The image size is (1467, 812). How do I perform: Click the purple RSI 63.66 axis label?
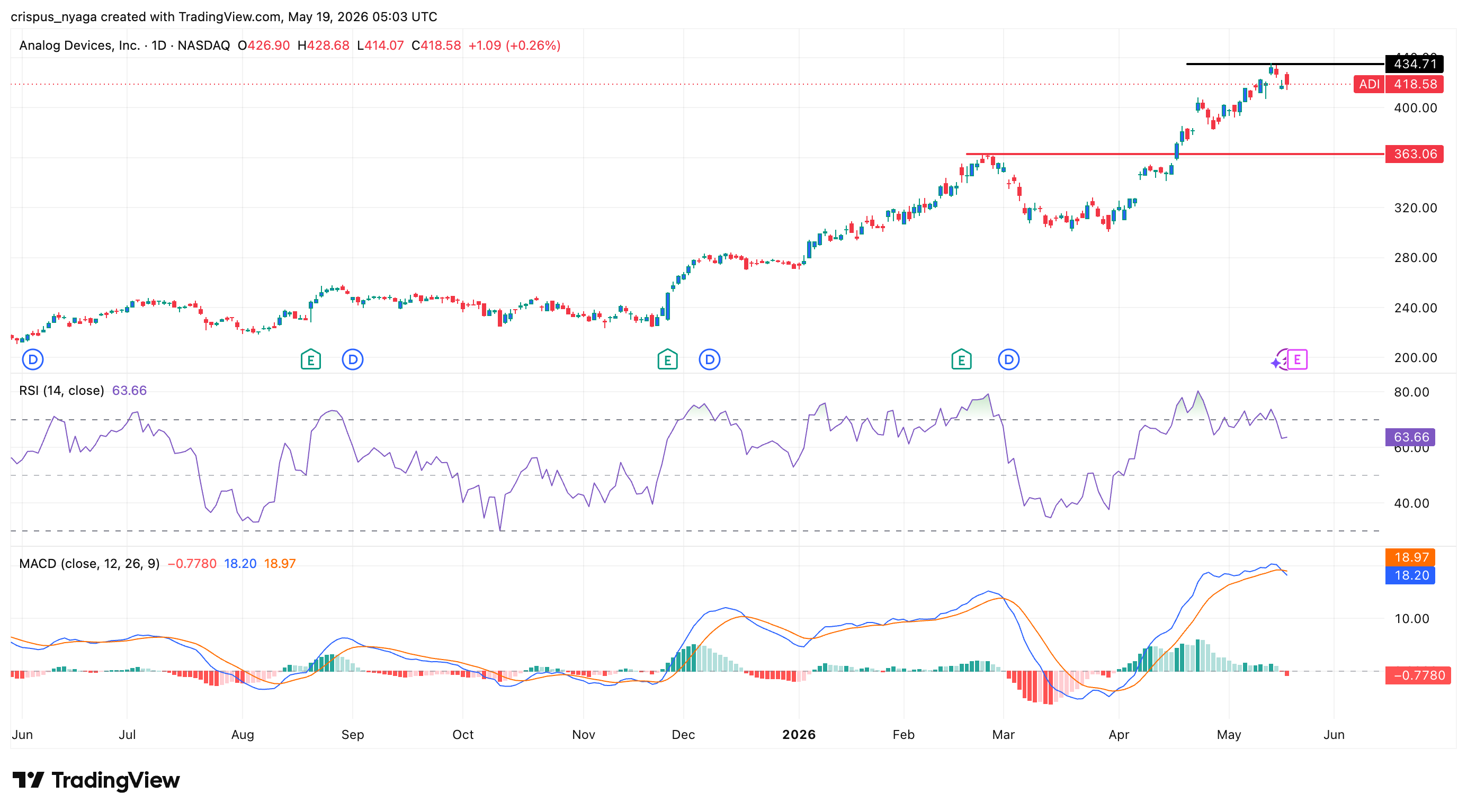click(x=1410, y=437)
